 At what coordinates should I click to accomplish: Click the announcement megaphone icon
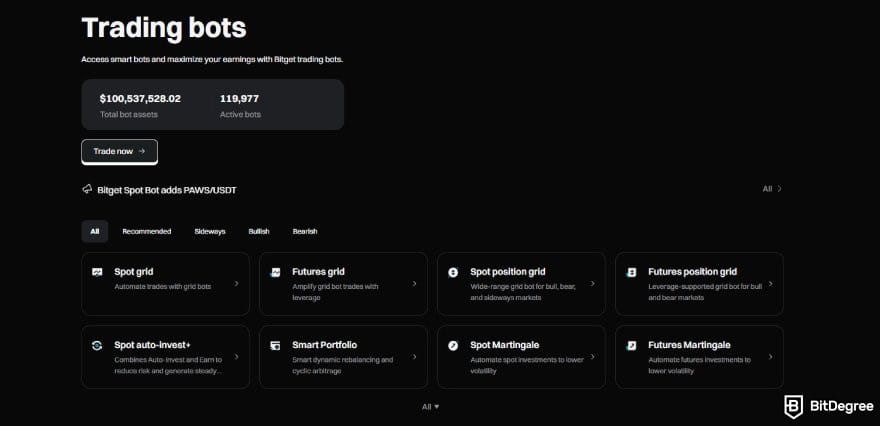point(86,189)
